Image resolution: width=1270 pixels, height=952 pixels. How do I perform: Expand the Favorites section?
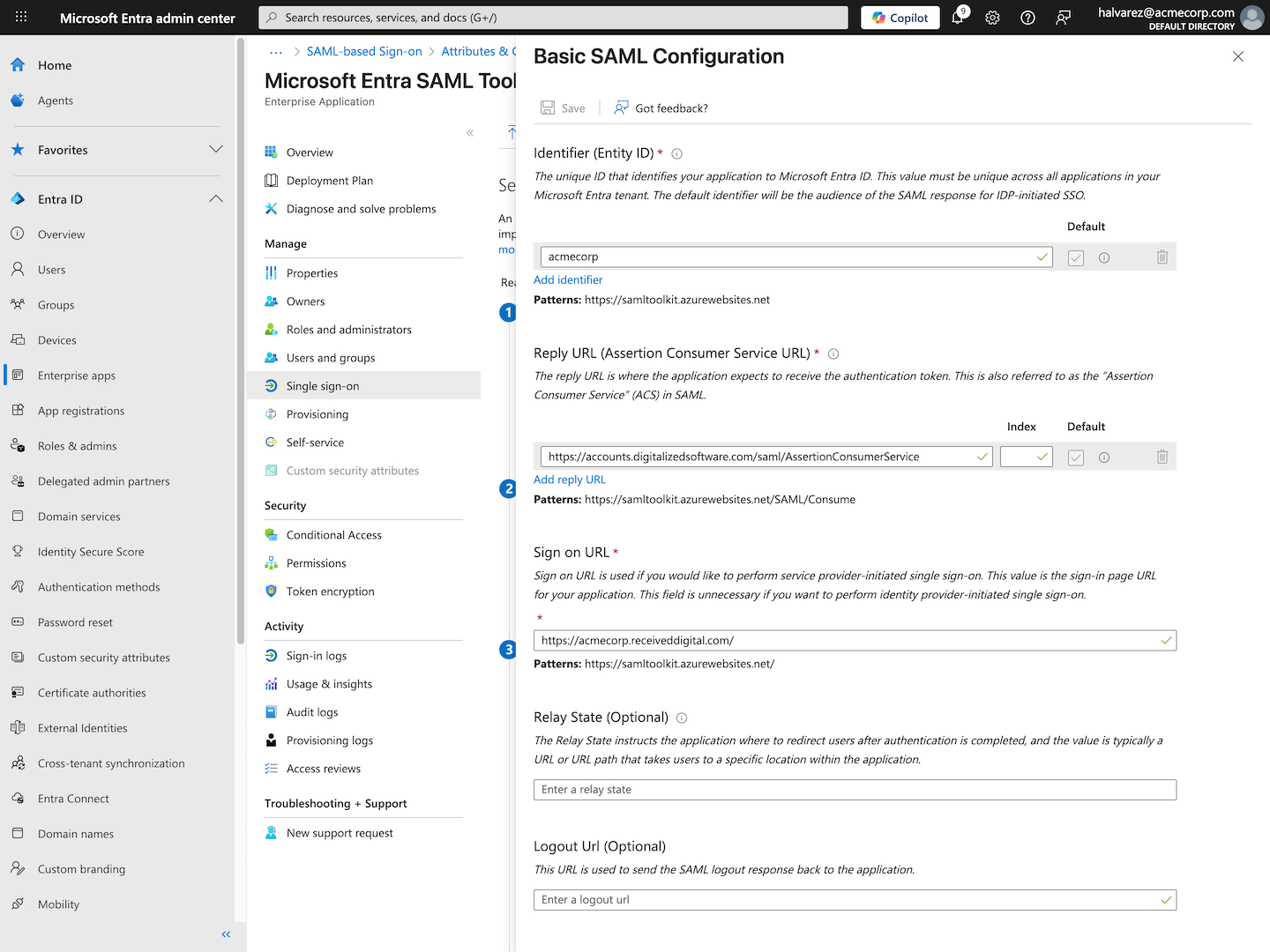tap(216, 150)
